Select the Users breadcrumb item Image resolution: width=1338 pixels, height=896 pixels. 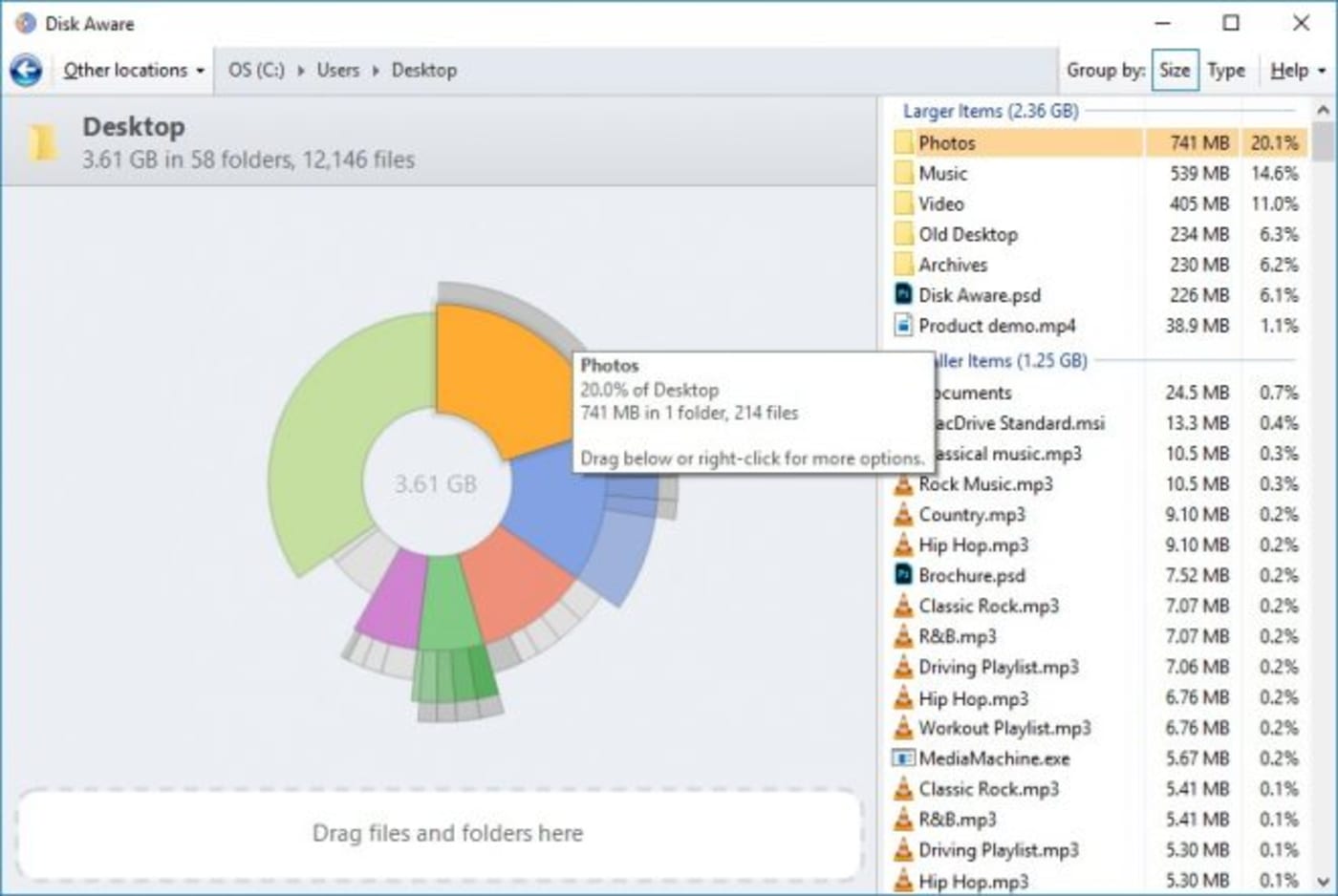coord(338,70)
